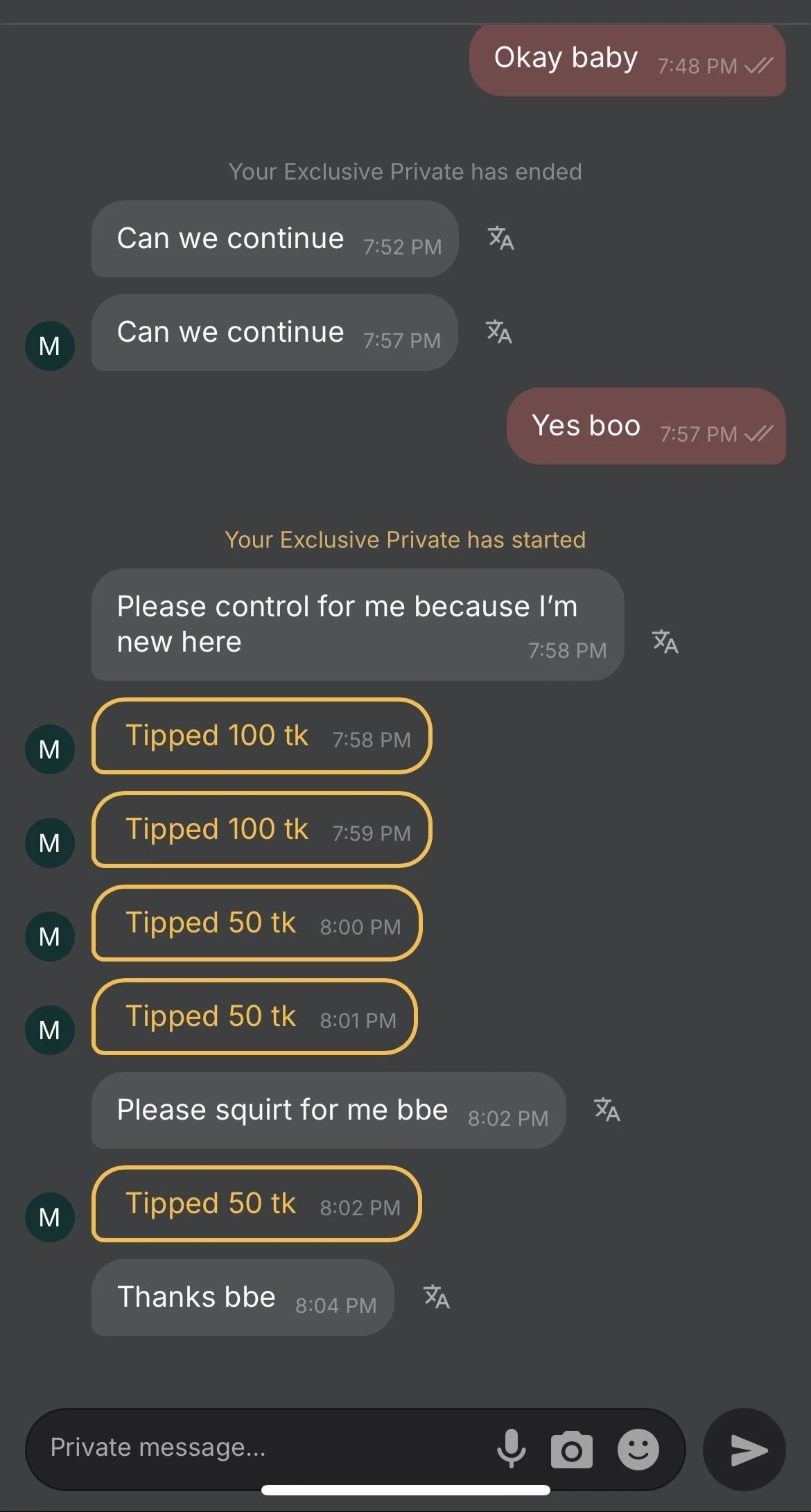The width and height of the screenshot is (811, 1512).
Task: Tap the microphone voice message icon
Action: point(512,1448)
